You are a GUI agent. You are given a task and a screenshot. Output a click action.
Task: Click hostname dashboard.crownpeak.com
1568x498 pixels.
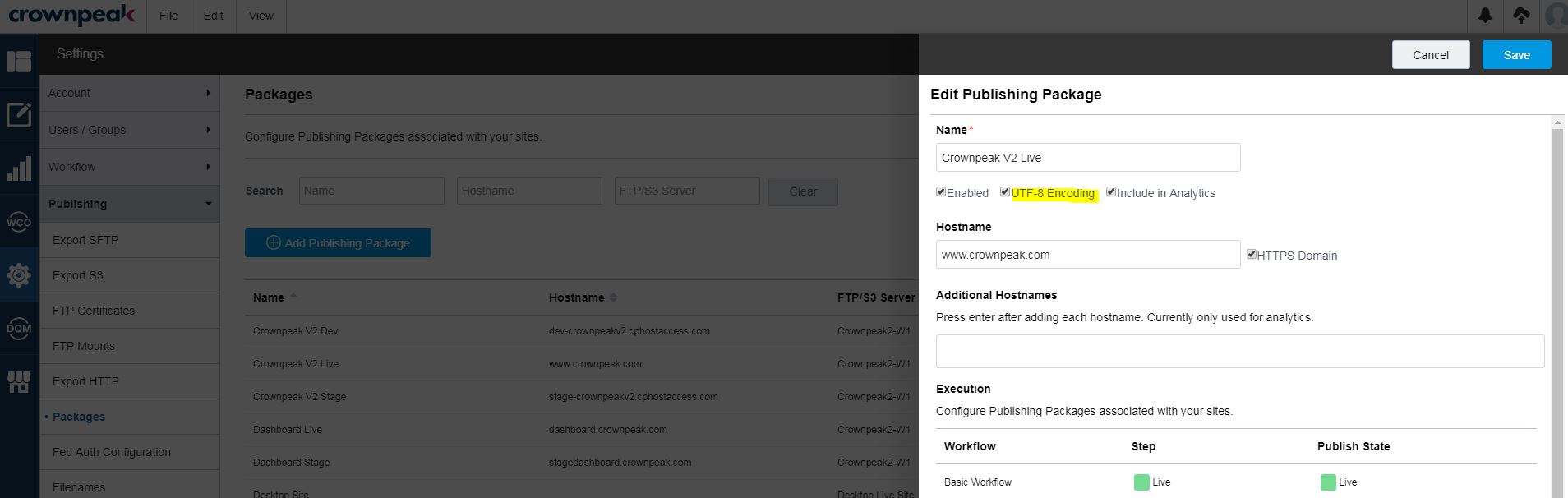tap(608, 430)
